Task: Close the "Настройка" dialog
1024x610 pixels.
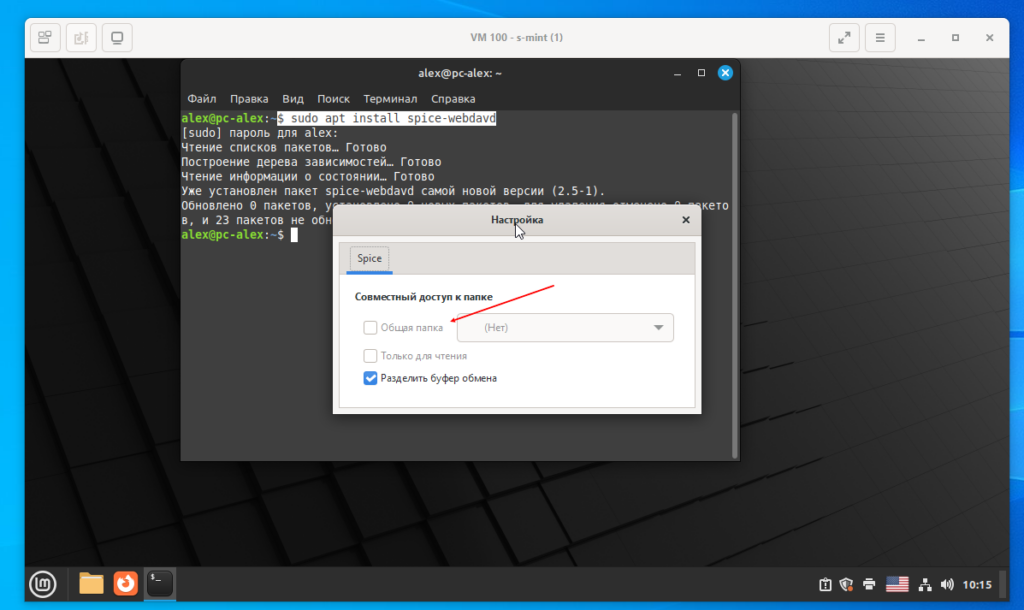Action: [686, 220]
